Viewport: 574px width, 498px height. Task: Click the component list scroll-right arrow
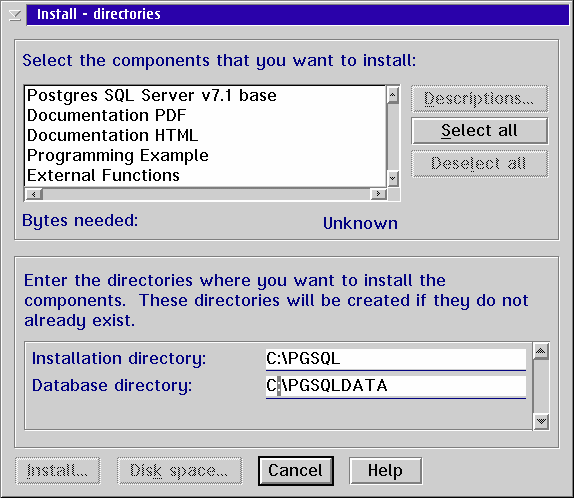point(378,194)
